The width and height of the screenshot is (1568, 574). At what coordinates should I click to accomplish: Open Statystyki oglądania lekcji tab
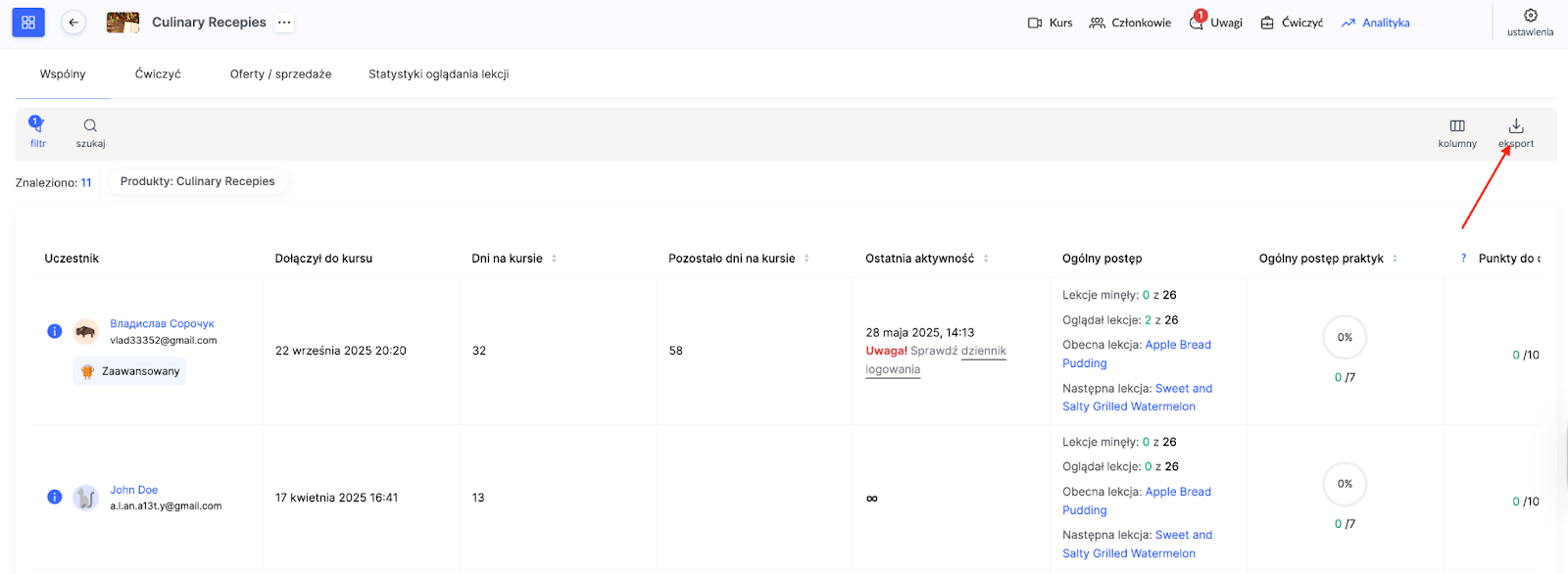tap(438, 74)
